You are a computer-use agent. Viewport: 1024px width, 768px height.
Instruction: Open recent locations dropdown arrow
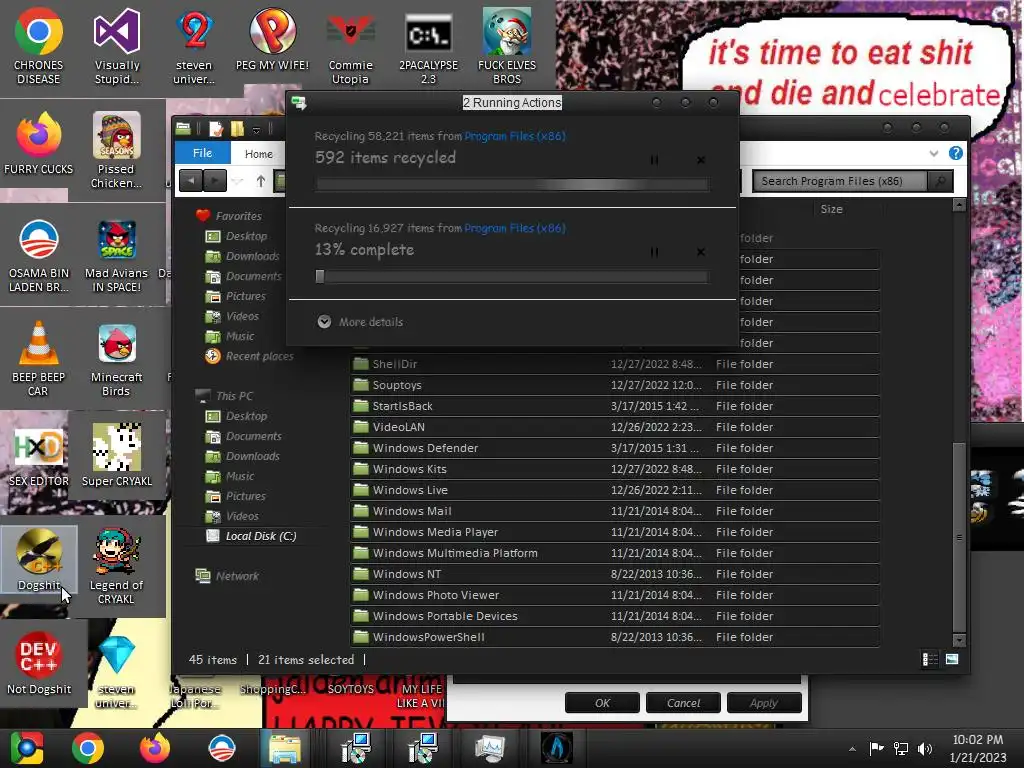238,182
